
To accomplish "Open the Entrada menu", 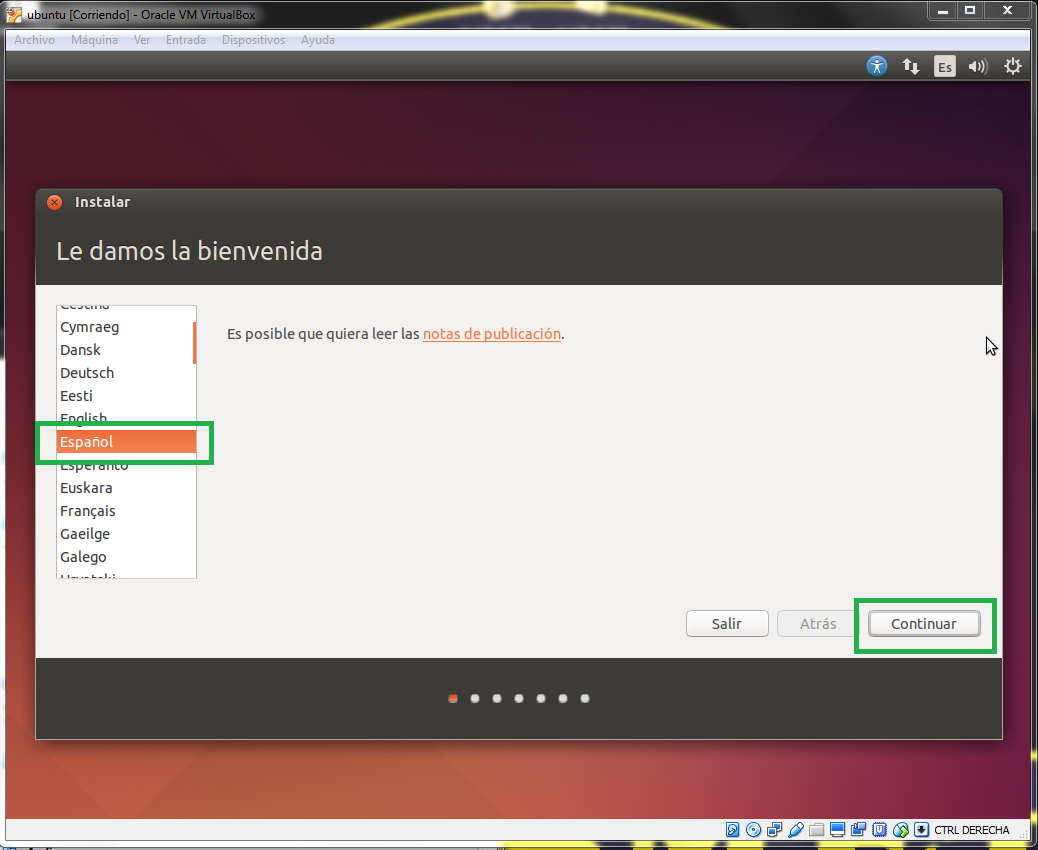I will pyautogui.click(x=185, y=40).
